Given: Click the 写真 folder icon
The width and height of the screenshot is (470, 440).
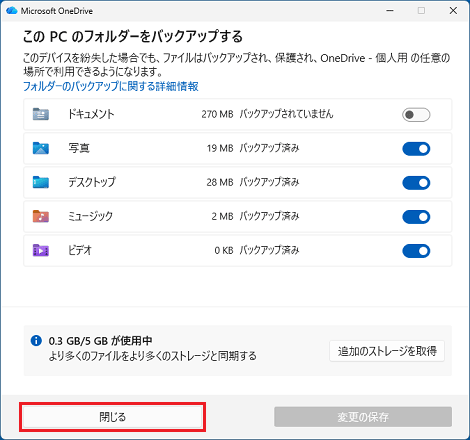Looking at the screenshot, I should [x=41, y=148].
